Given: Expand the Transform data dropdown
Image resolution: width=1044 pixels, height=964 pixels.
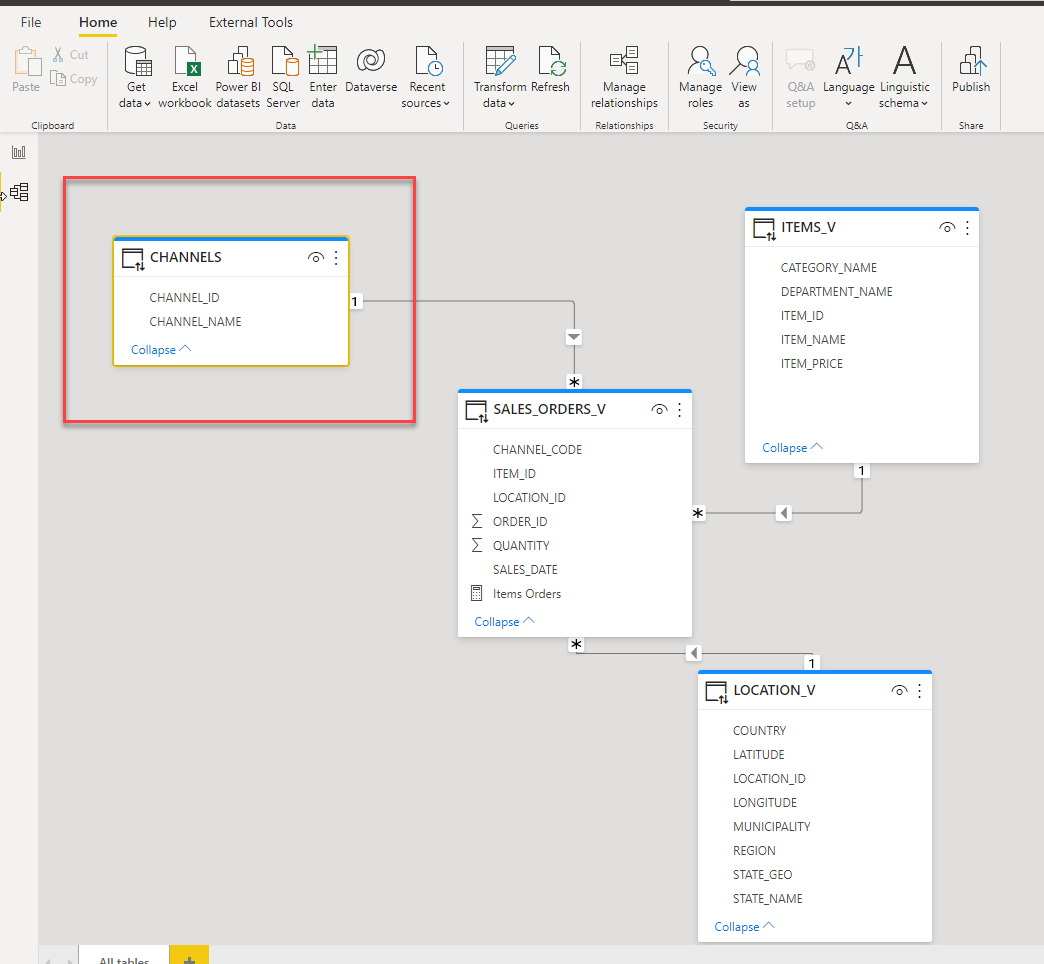Looking at the screenshot, I should point(499,103).
